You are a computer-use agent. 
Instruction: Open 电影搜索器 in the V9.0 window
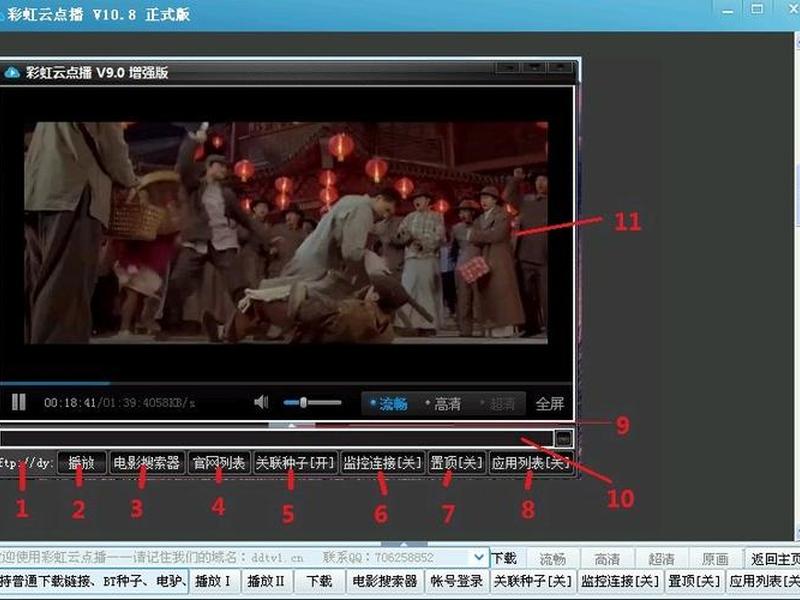pos(147,463)
